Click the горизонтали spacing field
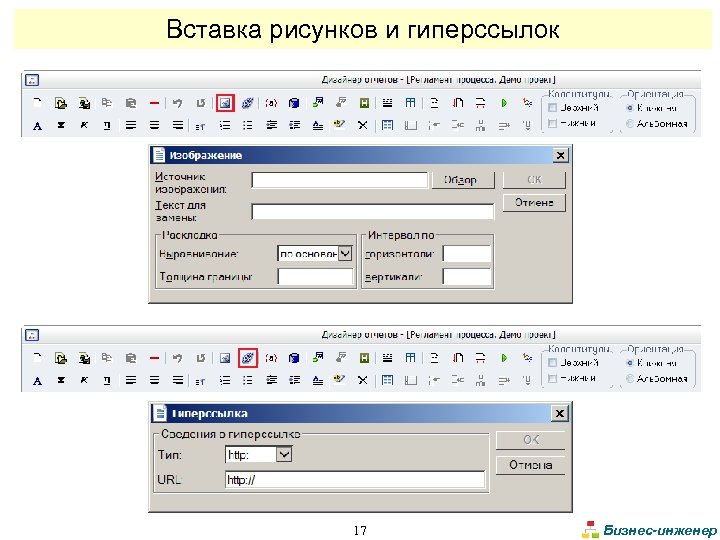The width and height of the screenshot is (720, 540). click(467, 253)
